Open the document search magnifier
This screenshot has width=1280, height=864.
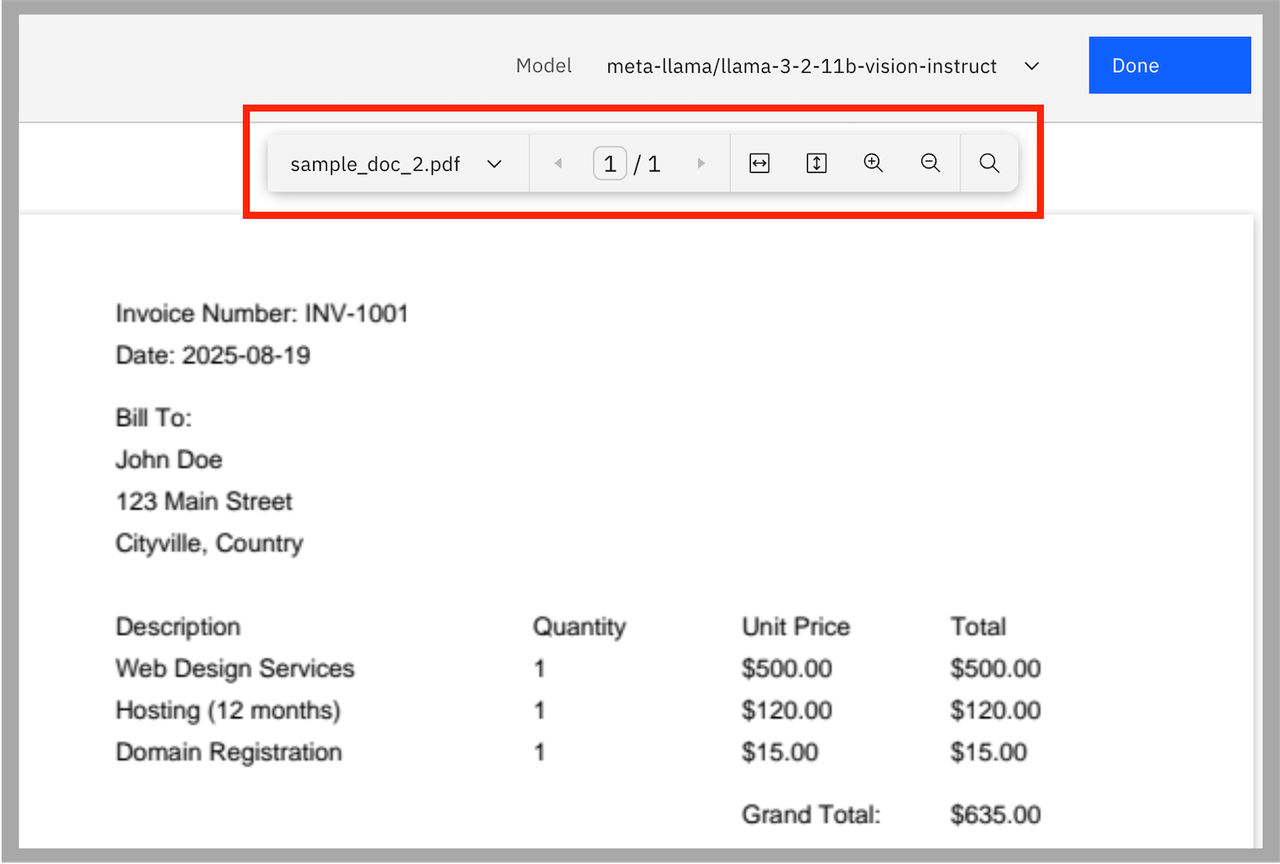coord(989,163)
